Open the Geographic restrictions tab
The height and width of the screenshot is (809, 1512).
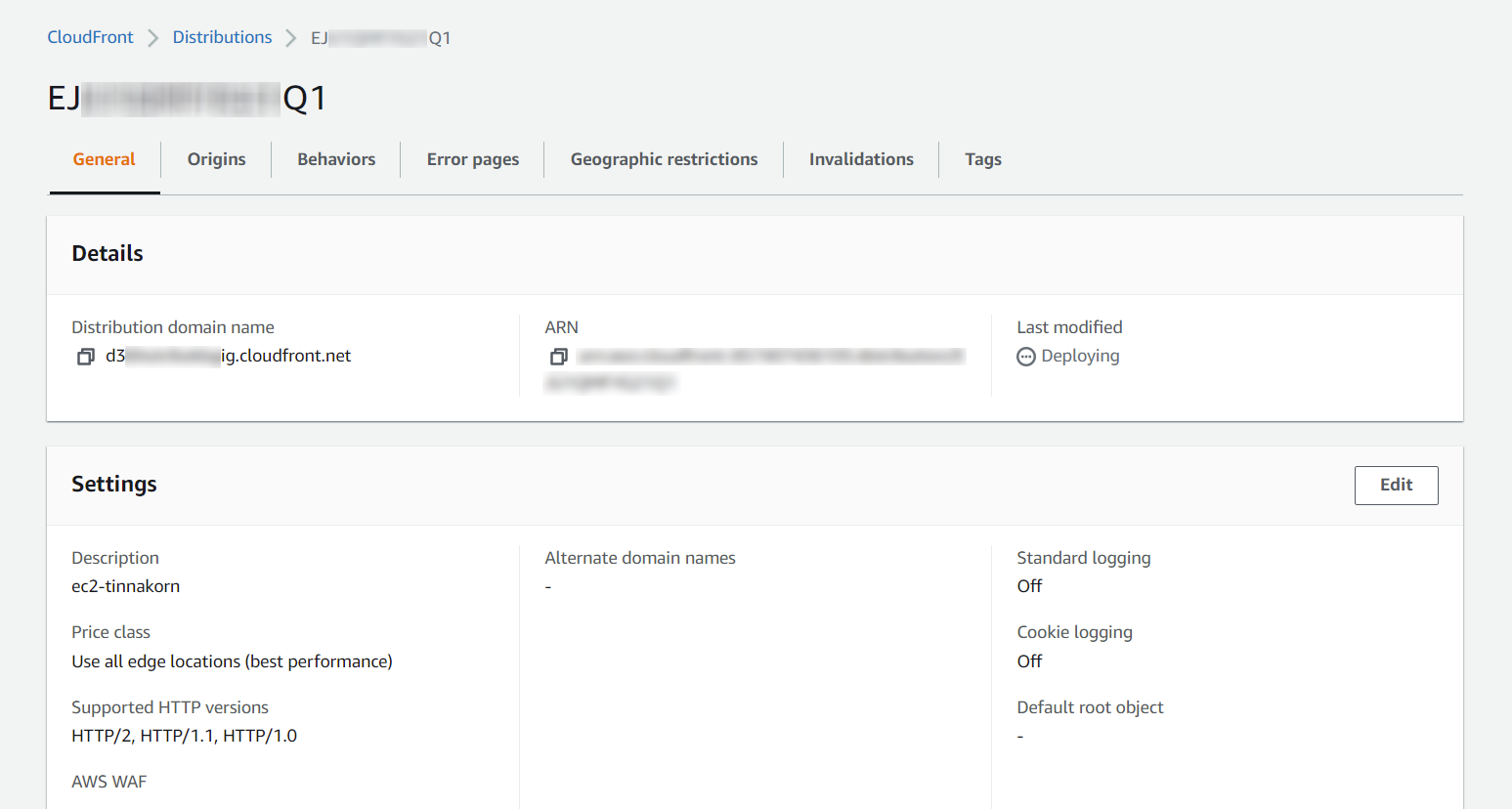664,158
